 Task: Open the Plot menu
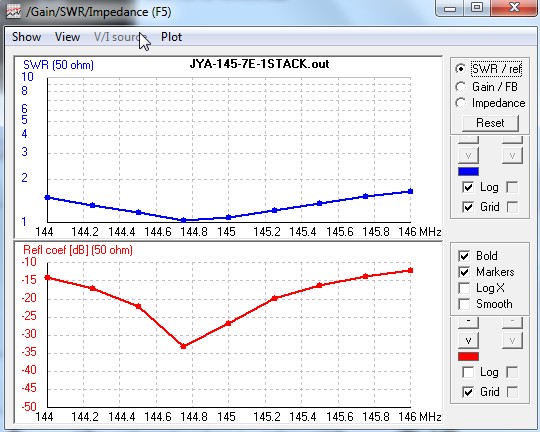pyautogui.click(x=171, y=37)
